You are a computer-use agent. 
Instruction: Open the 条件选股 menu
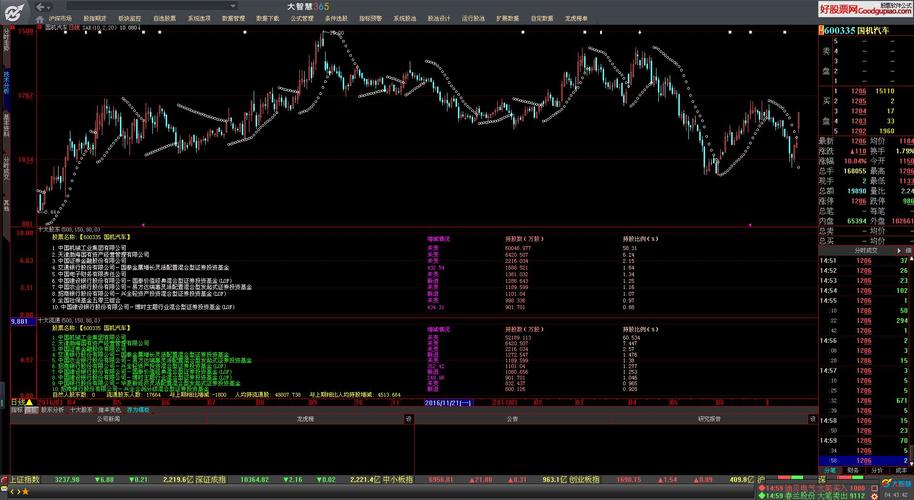click(336, 19)
